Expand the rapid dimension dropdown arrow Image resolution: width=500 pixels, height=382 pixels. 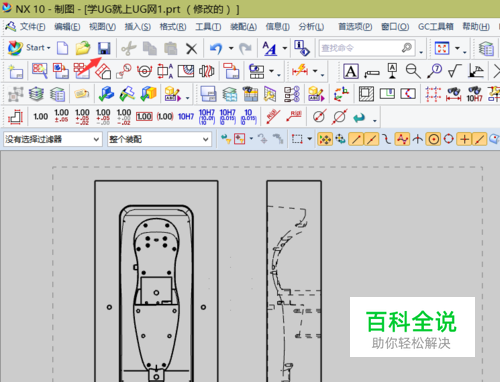(x=315, y=71)
